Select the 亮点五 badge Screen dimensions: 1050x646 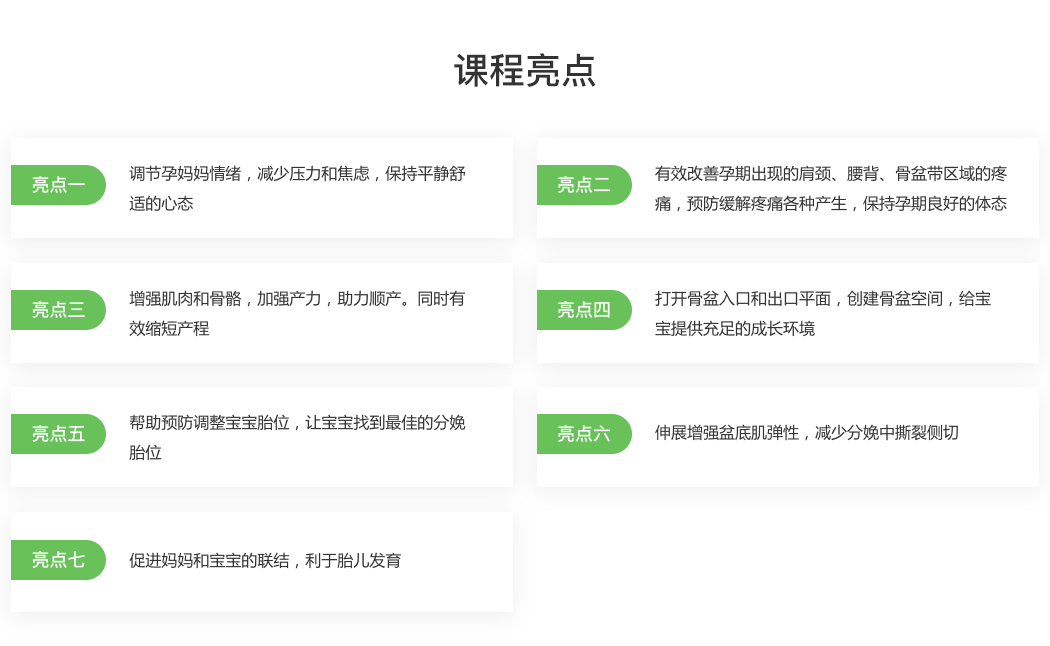coord(58,434)
